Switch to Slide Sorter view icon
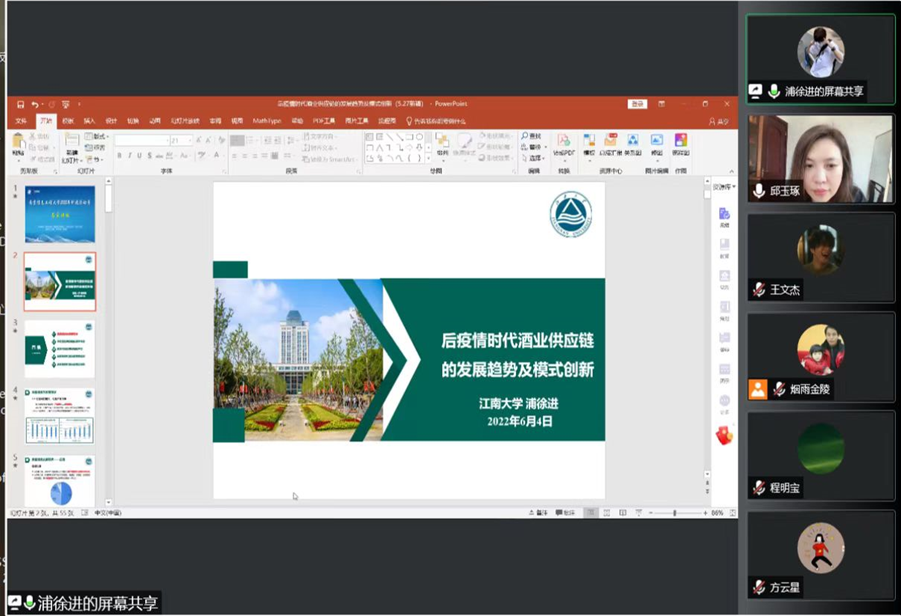The width and height of the screenshot is (901, 616). point(606,512)
